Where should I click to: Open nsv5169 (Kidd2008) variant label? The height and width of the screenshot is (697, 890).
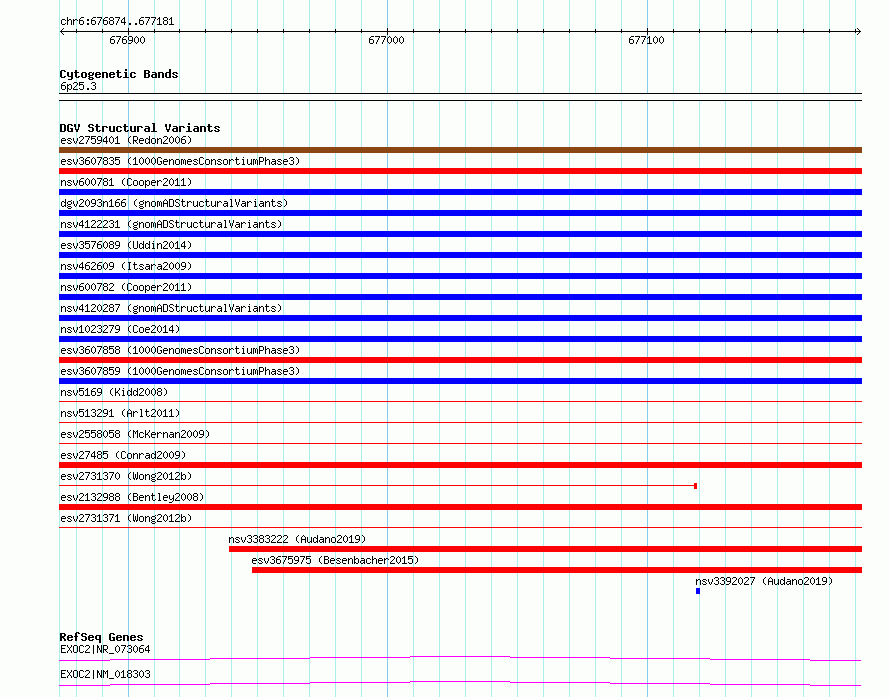pos(114,392)
